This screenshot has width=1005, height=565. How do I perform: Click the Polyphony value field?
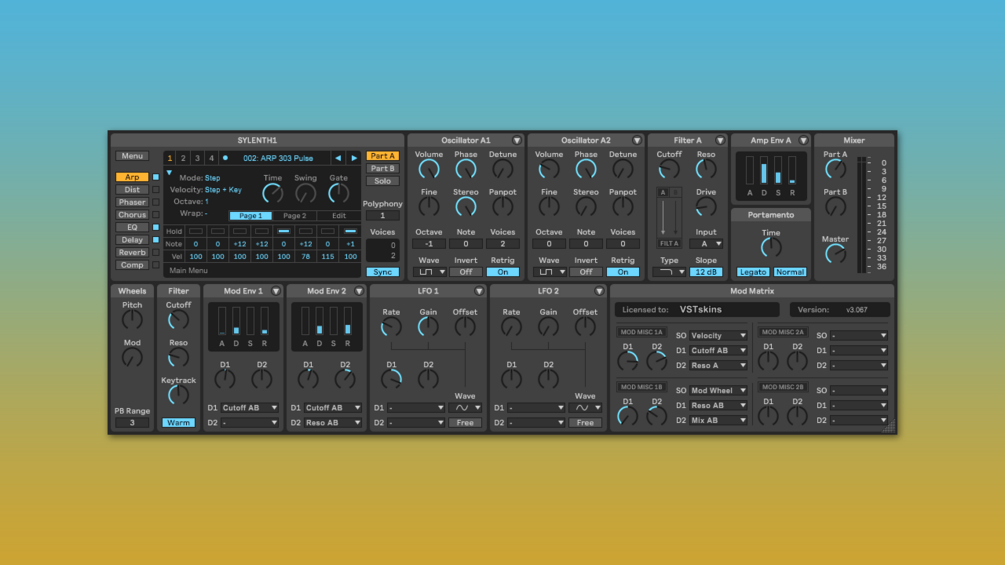pos(383,216)
